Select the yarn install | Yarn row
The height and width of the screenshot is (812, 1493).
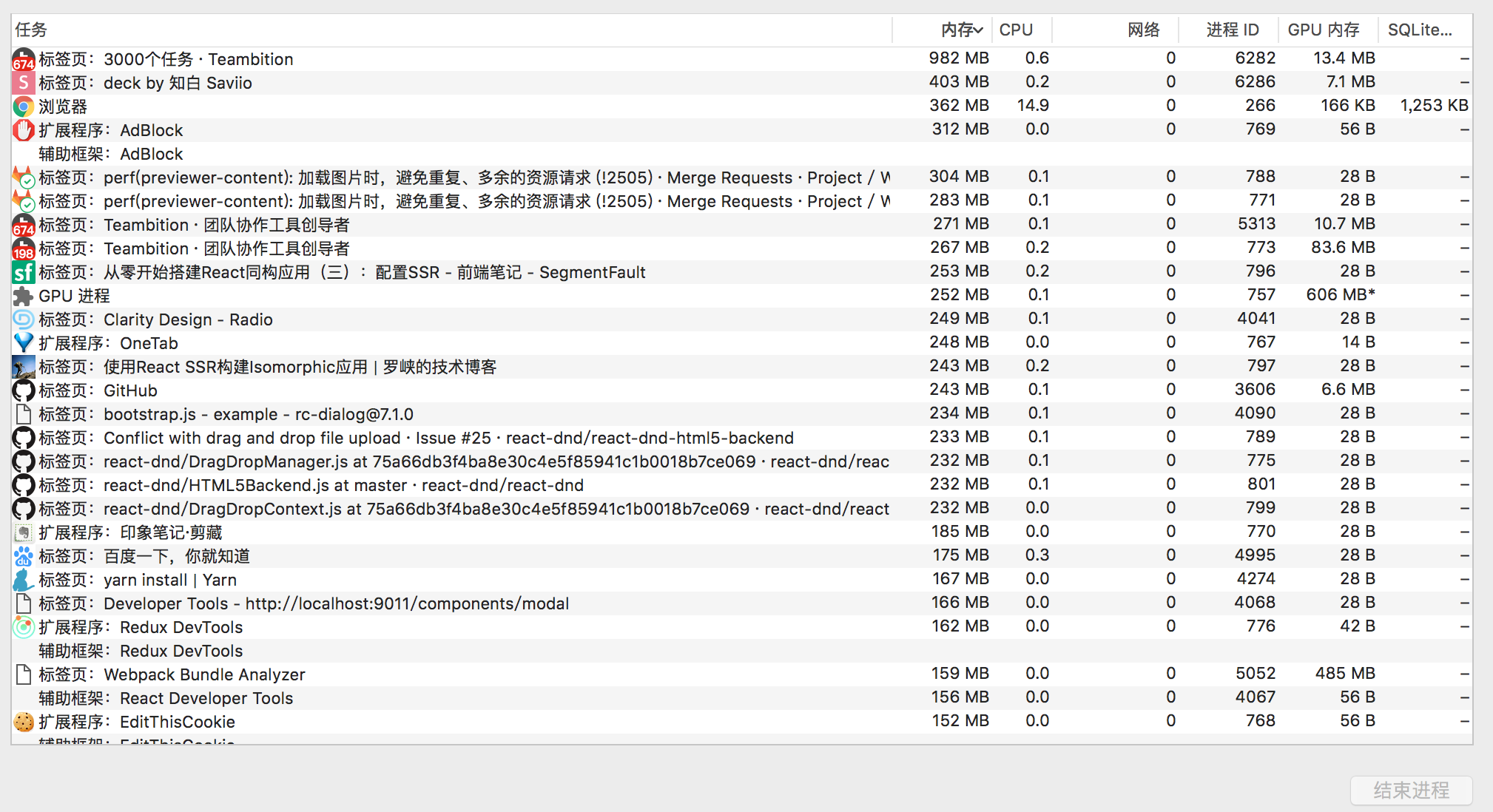pyautogui.click(x=169, y=580)
